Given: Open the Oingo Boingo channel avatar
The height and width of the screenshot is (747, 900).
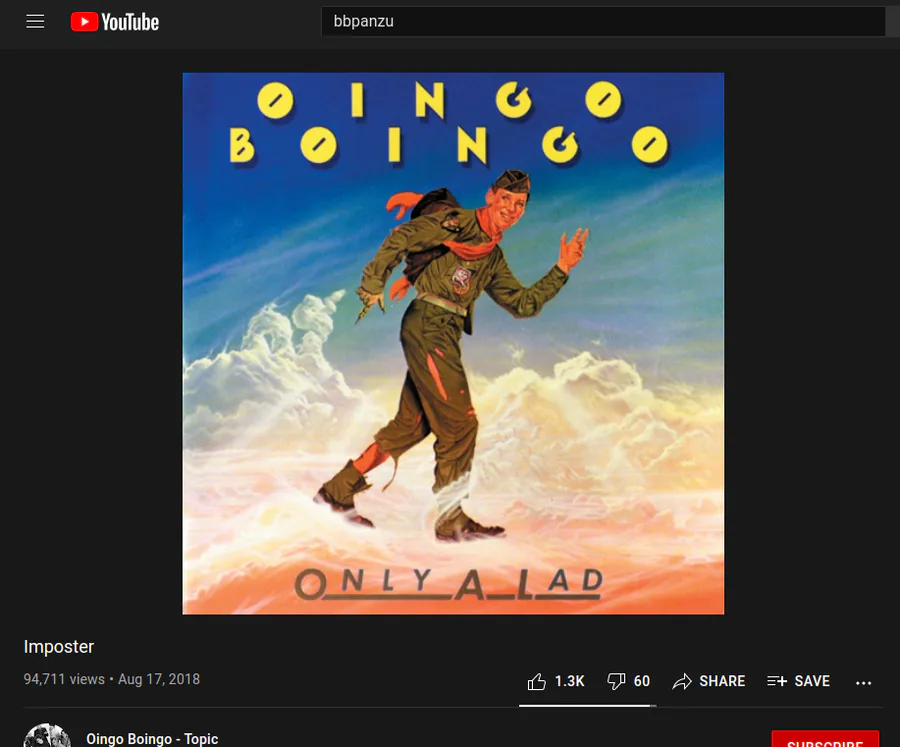Looking at the screenshot, I should click(x=47, y=736).
